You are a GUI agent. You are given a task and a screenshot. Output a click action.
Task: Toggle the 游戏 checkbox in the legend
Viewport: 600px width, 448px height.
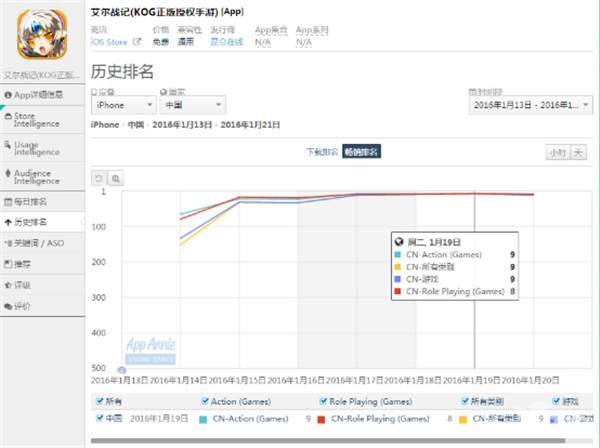point(556,401)
